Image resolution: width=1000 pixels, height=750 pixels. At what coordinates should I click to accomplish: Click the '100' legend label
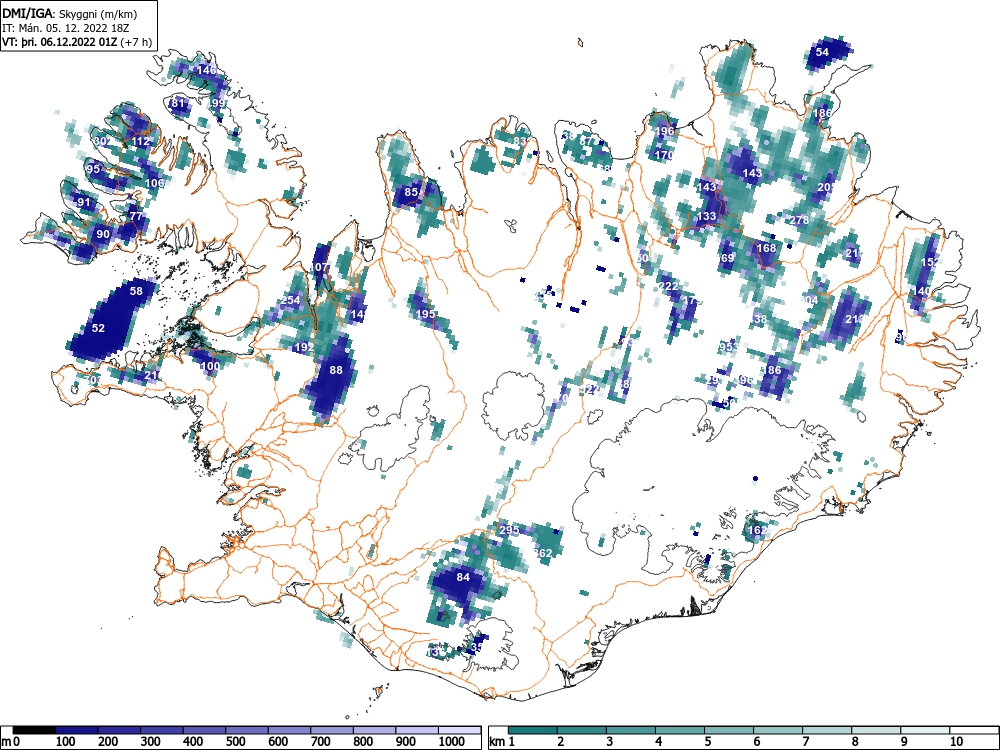click(66, 742)
